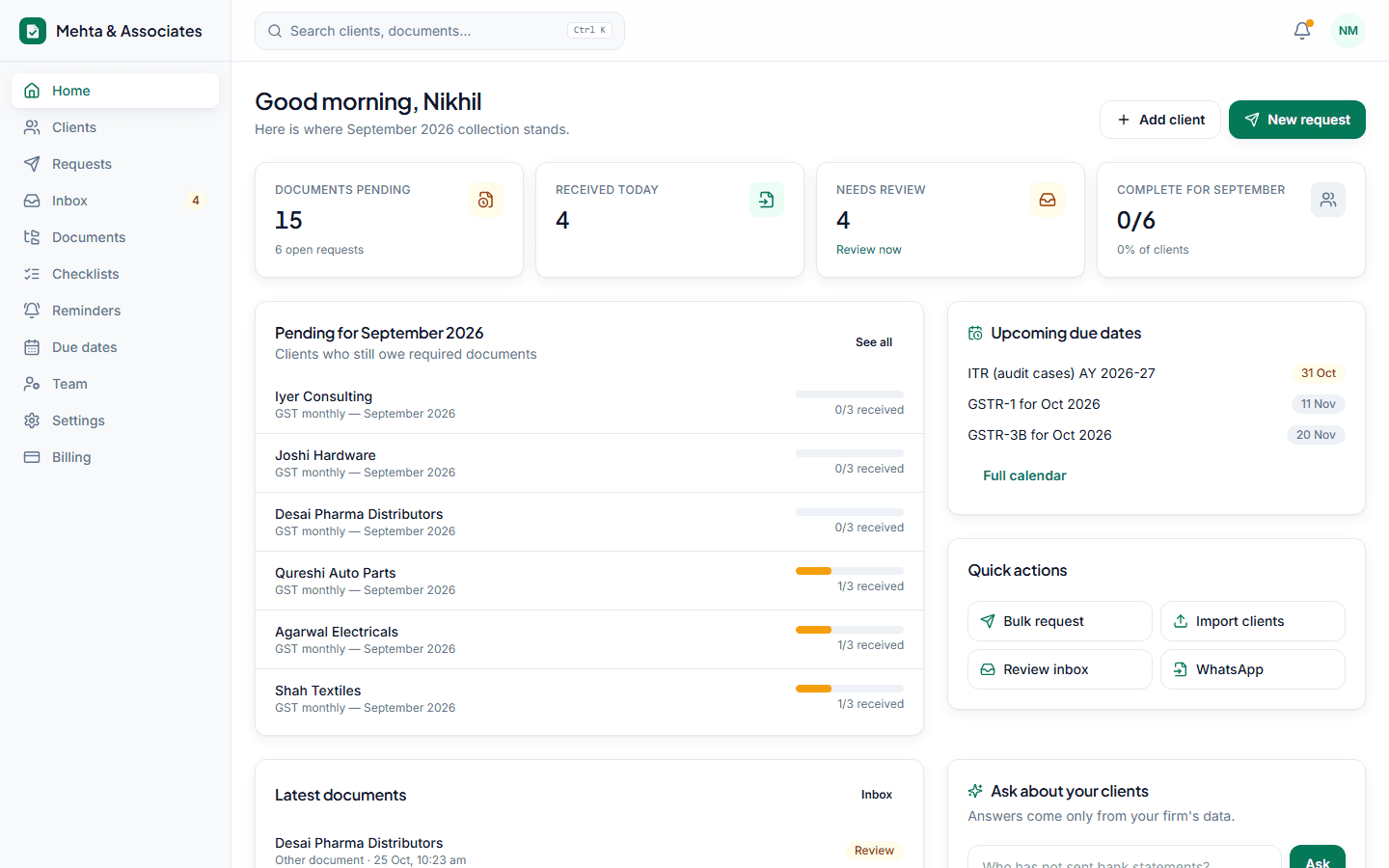This screenshot has width=1389, height=868.
Task: Click Review inbox quick action
Action: pyautogui.click(x=1060, y=669)
